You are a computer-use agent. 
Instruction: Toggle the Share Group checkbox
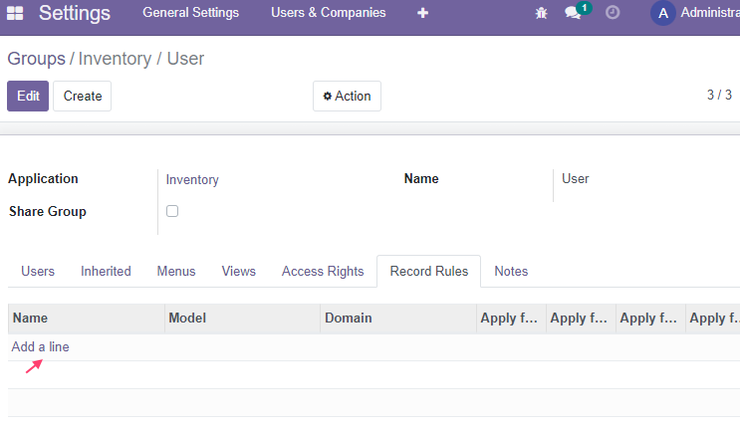(x=172, y=211)
